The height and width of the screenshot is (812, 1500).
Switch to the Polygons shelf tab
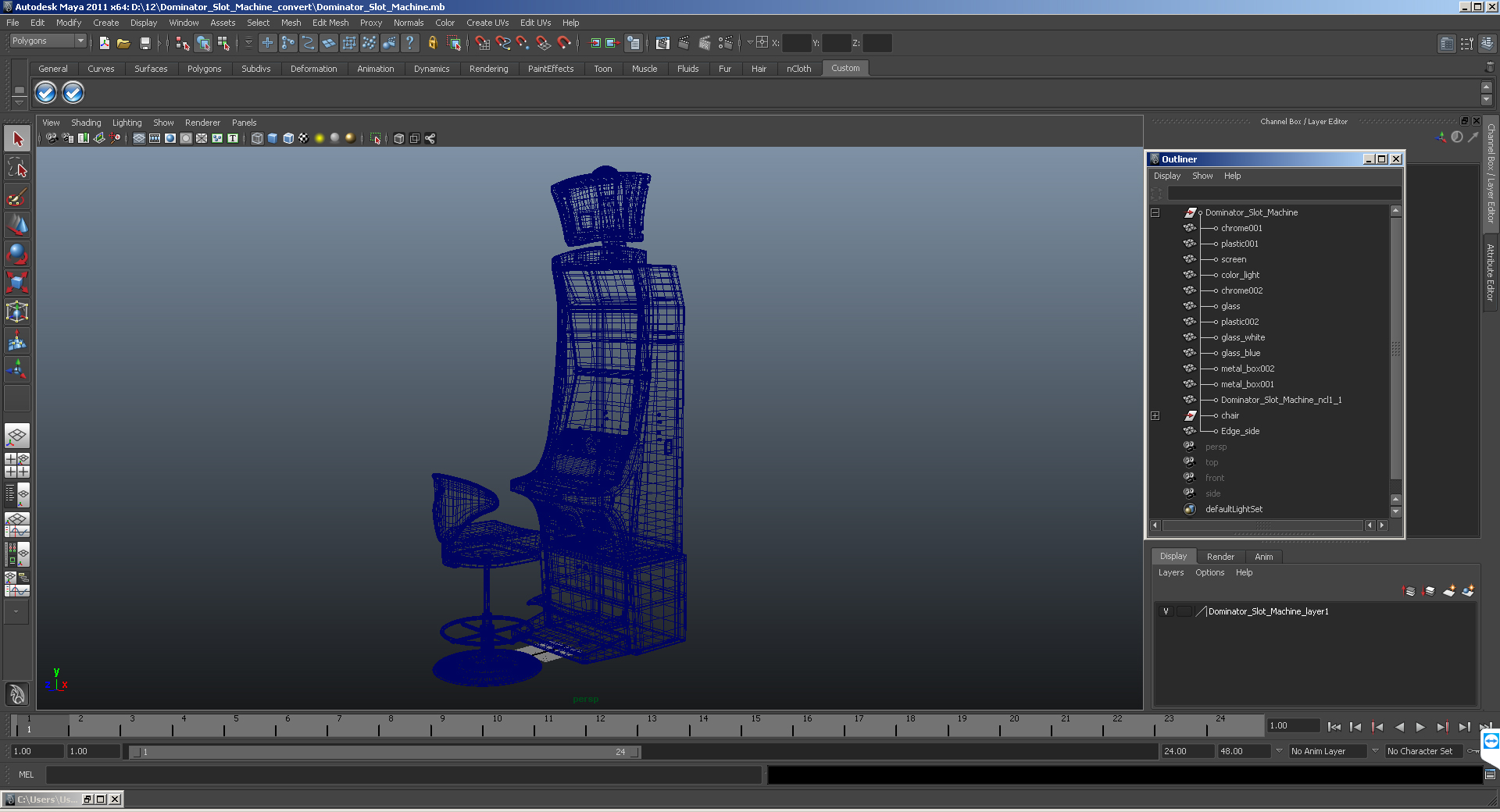pos(204,69)
